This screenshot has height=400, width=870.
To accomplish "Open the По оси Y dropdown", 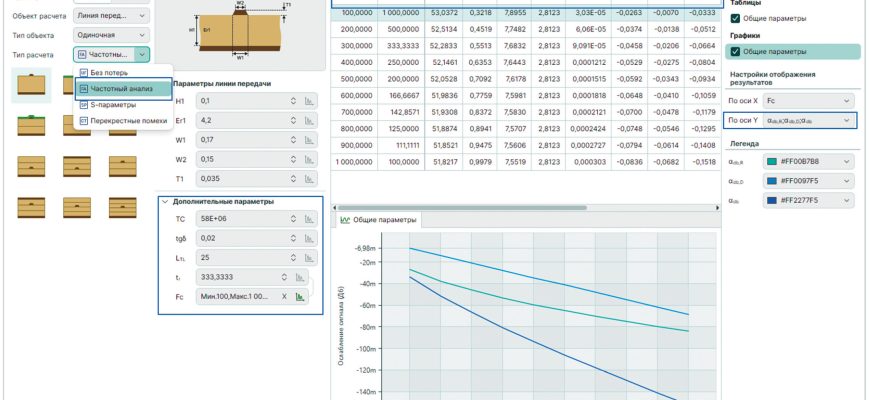I will (x=807, y=120).
